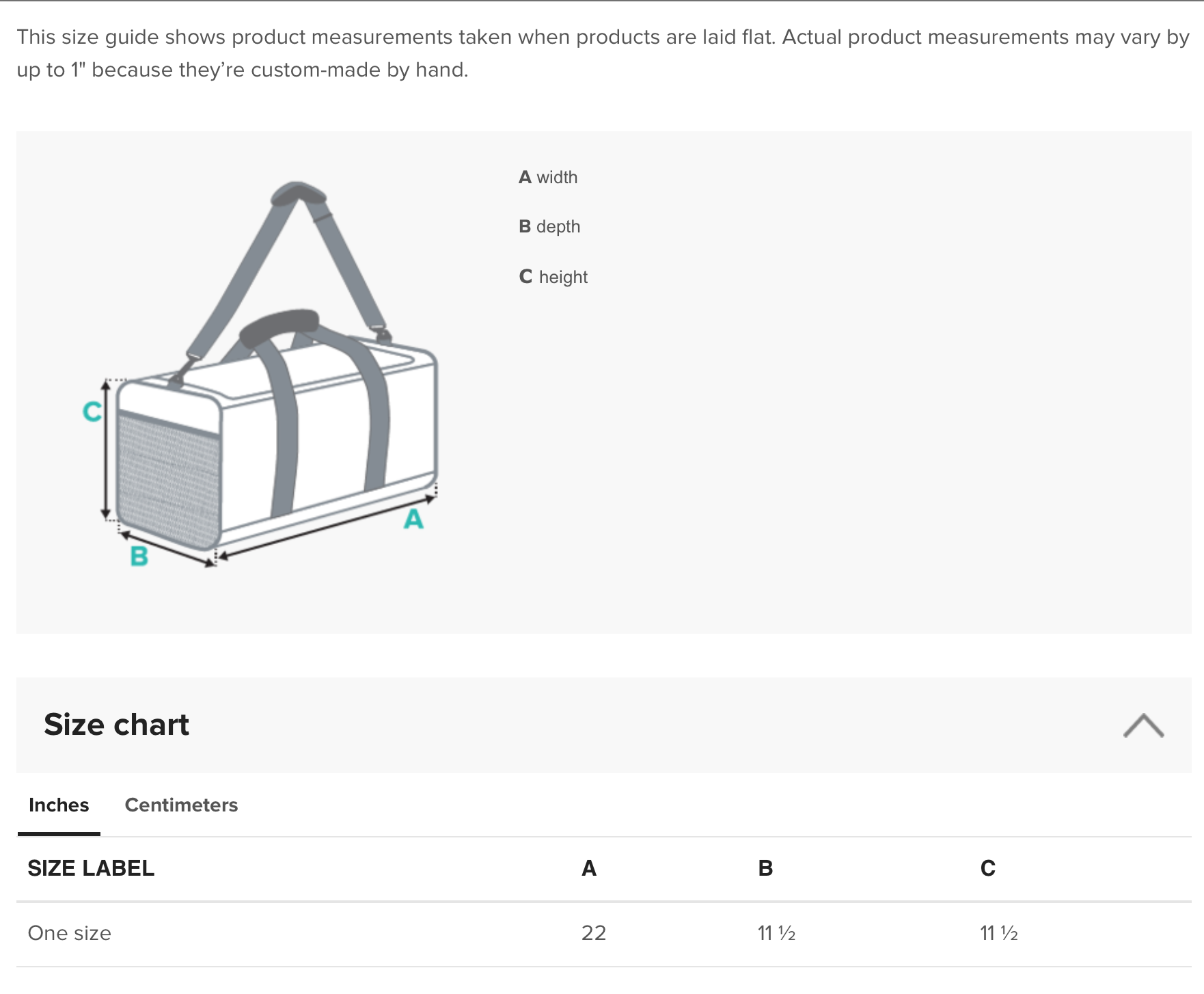The image size is (1204, 994).
Task: Click the teal C label on bag
Action: click(92, 412)
